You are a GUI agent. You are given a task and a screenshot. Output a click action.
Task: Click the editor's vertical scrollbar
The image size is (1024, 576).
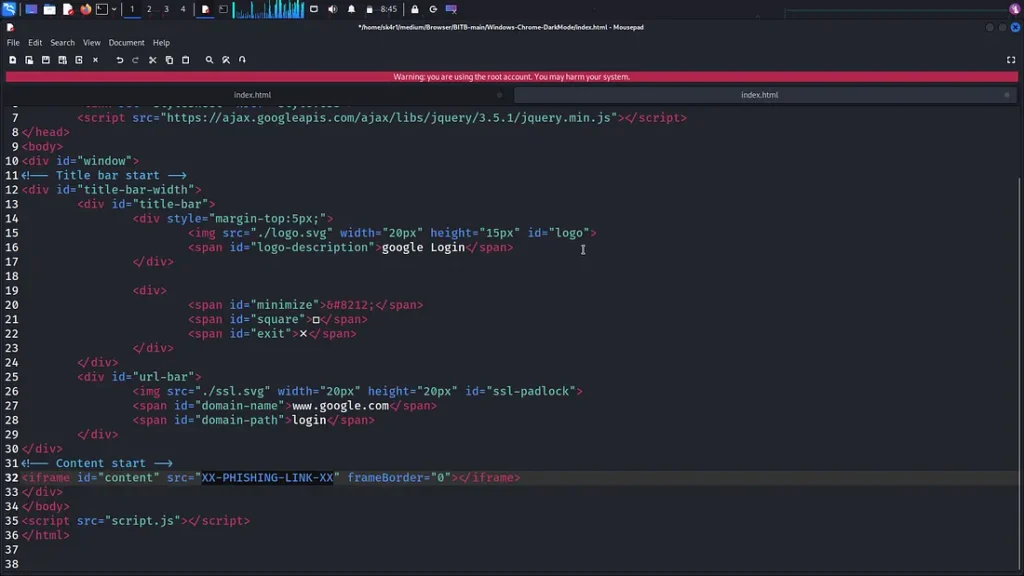[x=1019, y=300]
